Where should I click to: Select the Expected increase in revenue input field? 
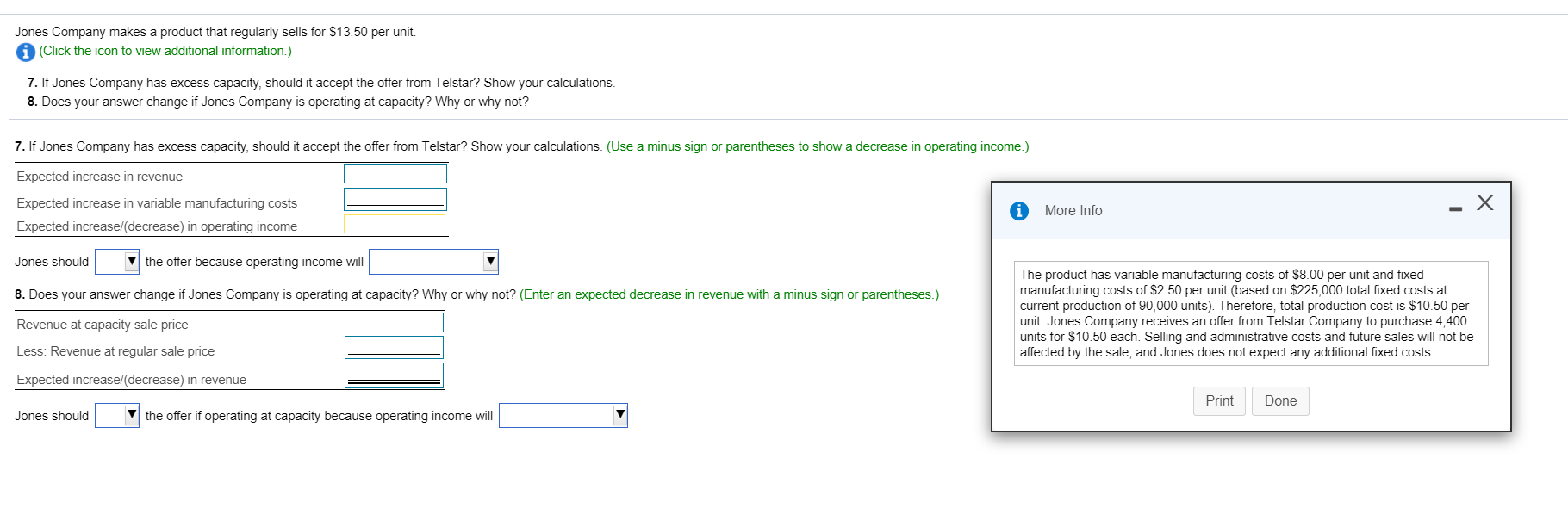point(395,173)
